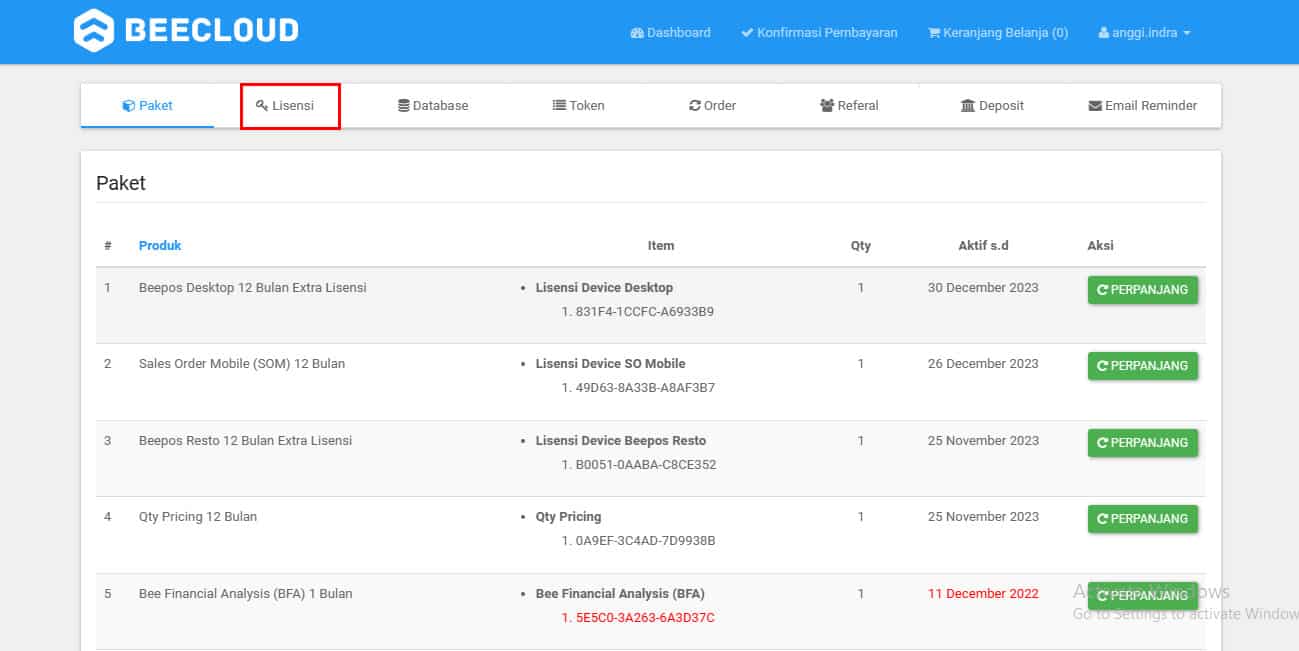
Task: Switch to the Email Reminder tab
Action: pos(1142,105)
